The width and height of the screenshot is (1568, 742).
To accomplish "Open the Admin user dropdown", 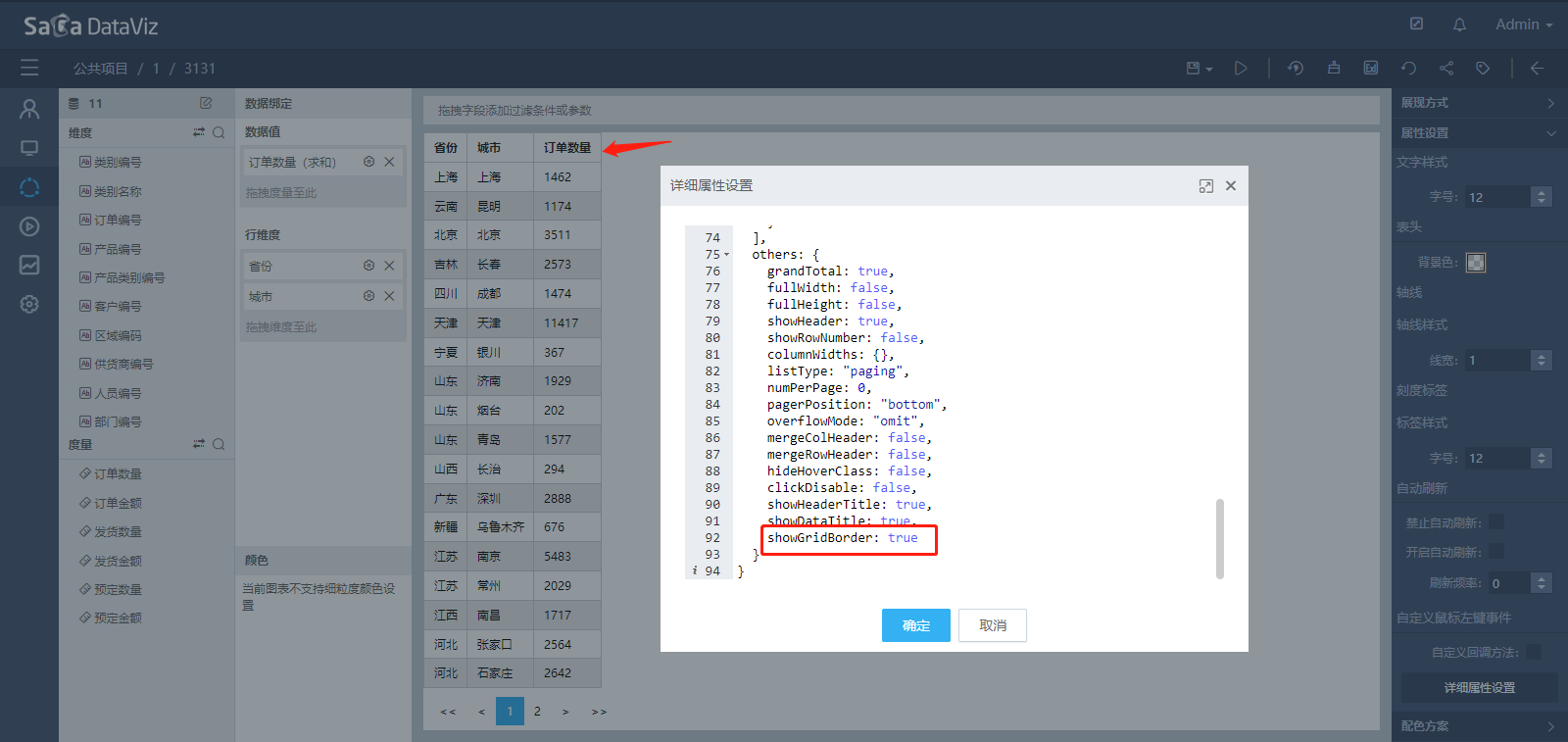I will tap(1523, 25).
